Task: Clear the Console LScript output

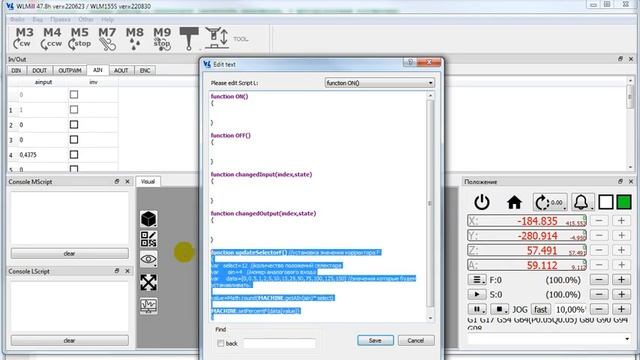Action: click(69, 340)
